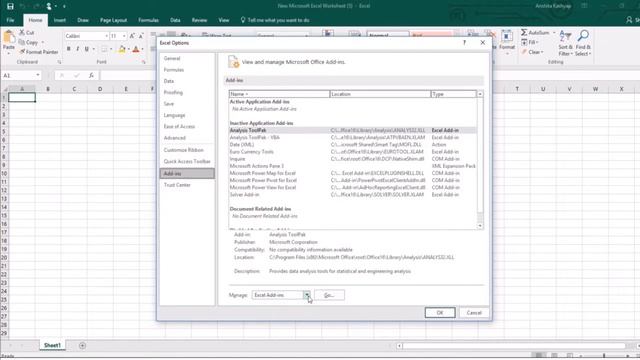Close the Excel Options dialog with X

pos(482,42)
